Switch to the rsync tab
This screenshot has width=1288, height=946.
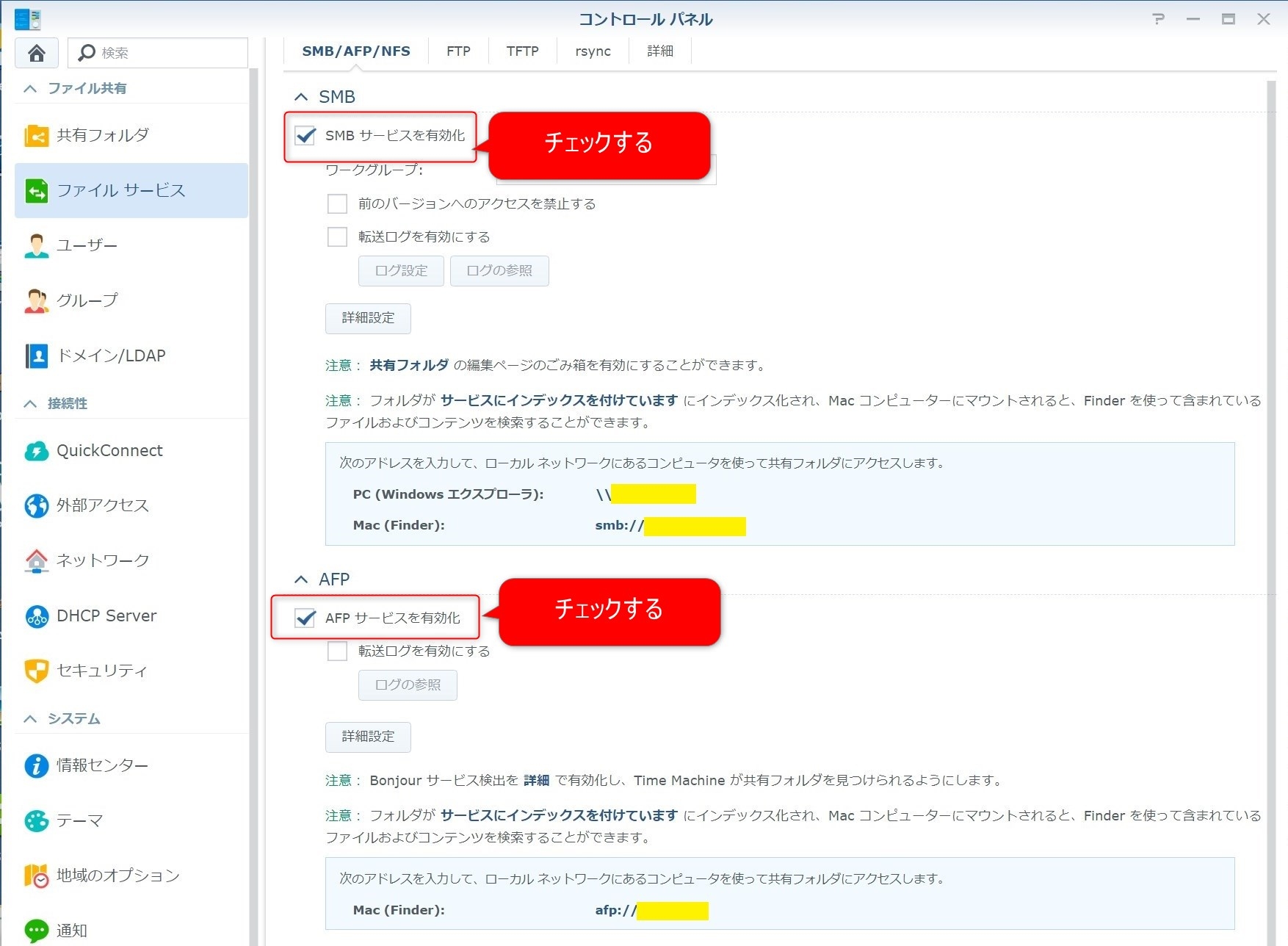593,51
